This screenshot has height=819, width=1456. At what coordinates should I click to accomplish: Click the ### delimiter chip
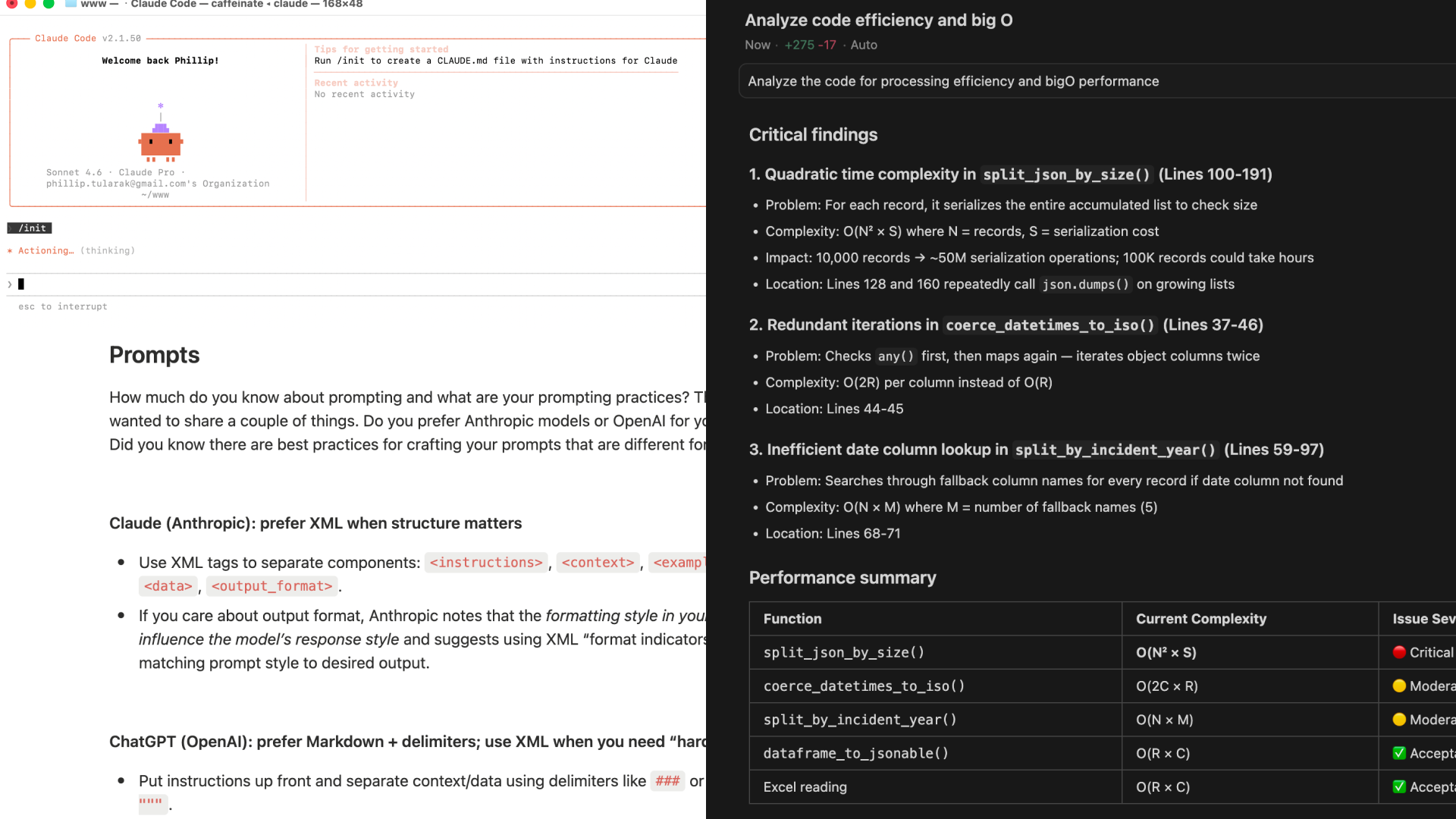point(667,781)
